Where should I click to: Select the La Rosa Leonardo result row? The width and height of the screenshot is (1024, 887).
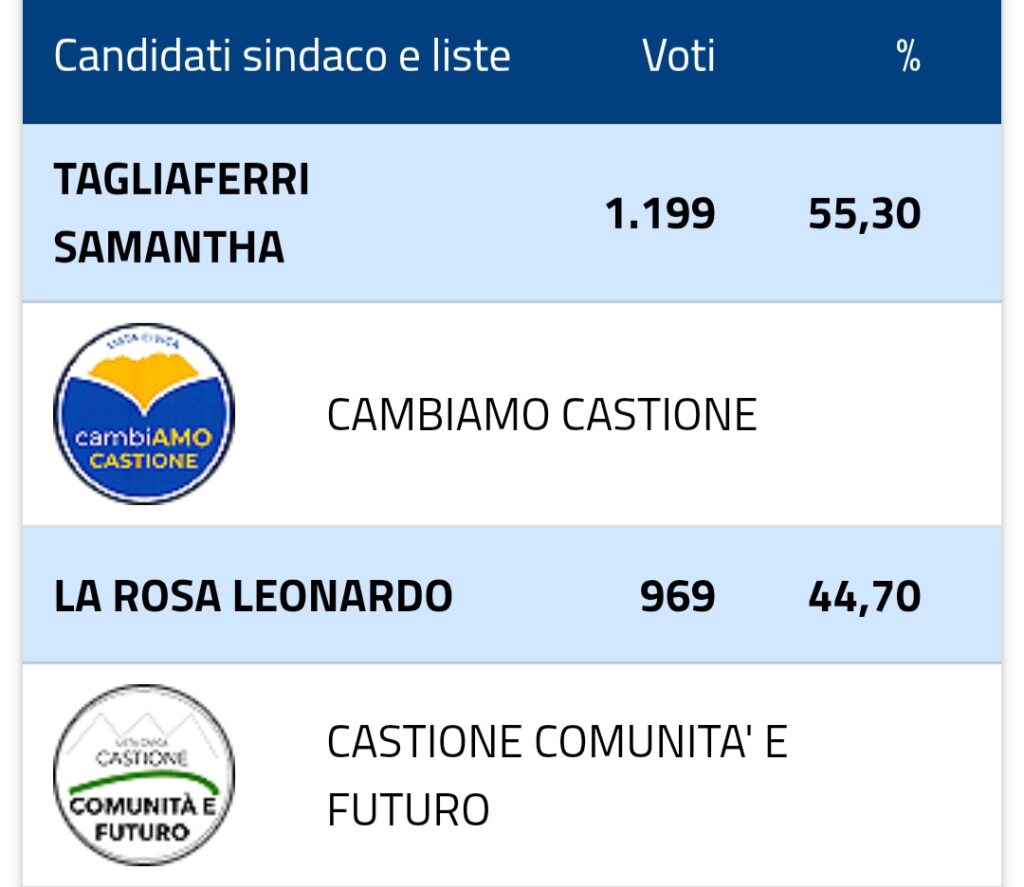pyautogui.click(x=512, y=596)
